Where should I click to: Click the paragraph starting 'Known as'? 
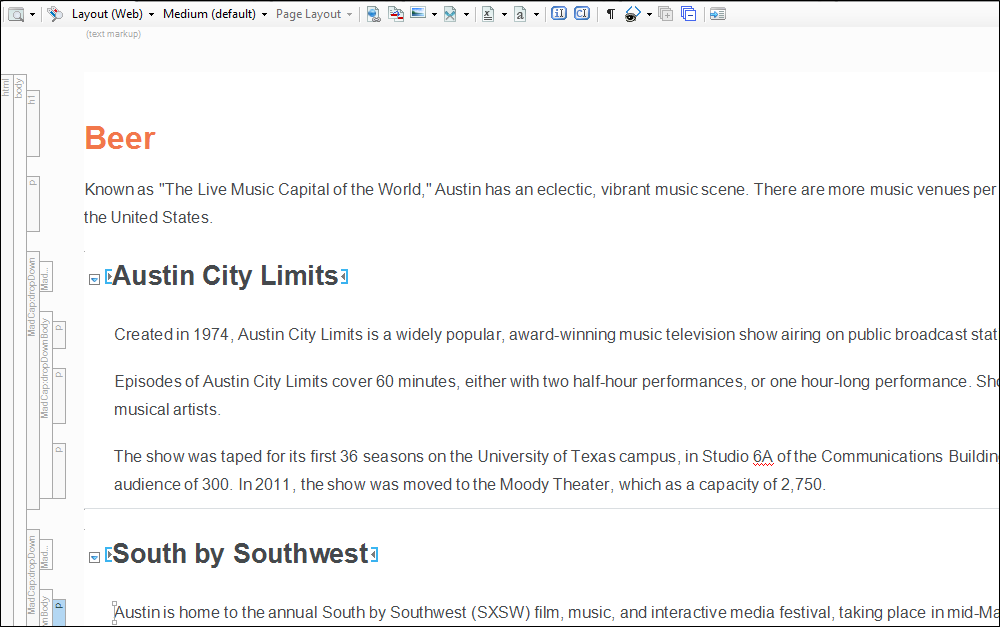coord(541,203)
